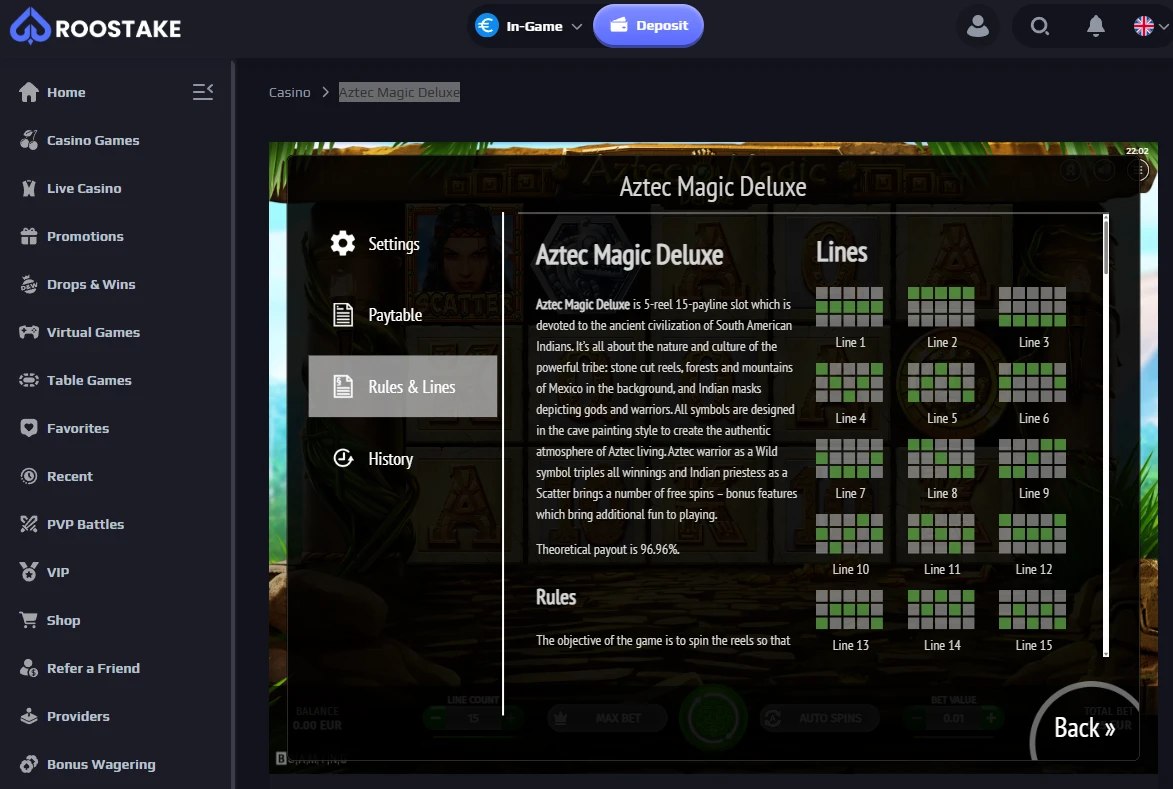Click the Drops & Wins icon

(28, 284)
